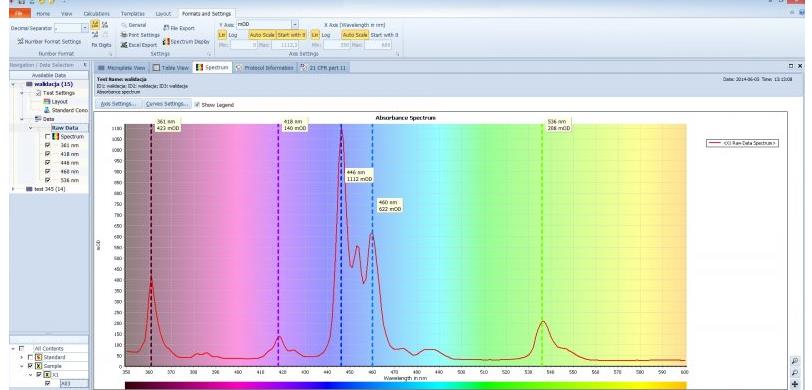Open the Excel Export settings
The height and width of the screenshot is (390, 812).
138,45
